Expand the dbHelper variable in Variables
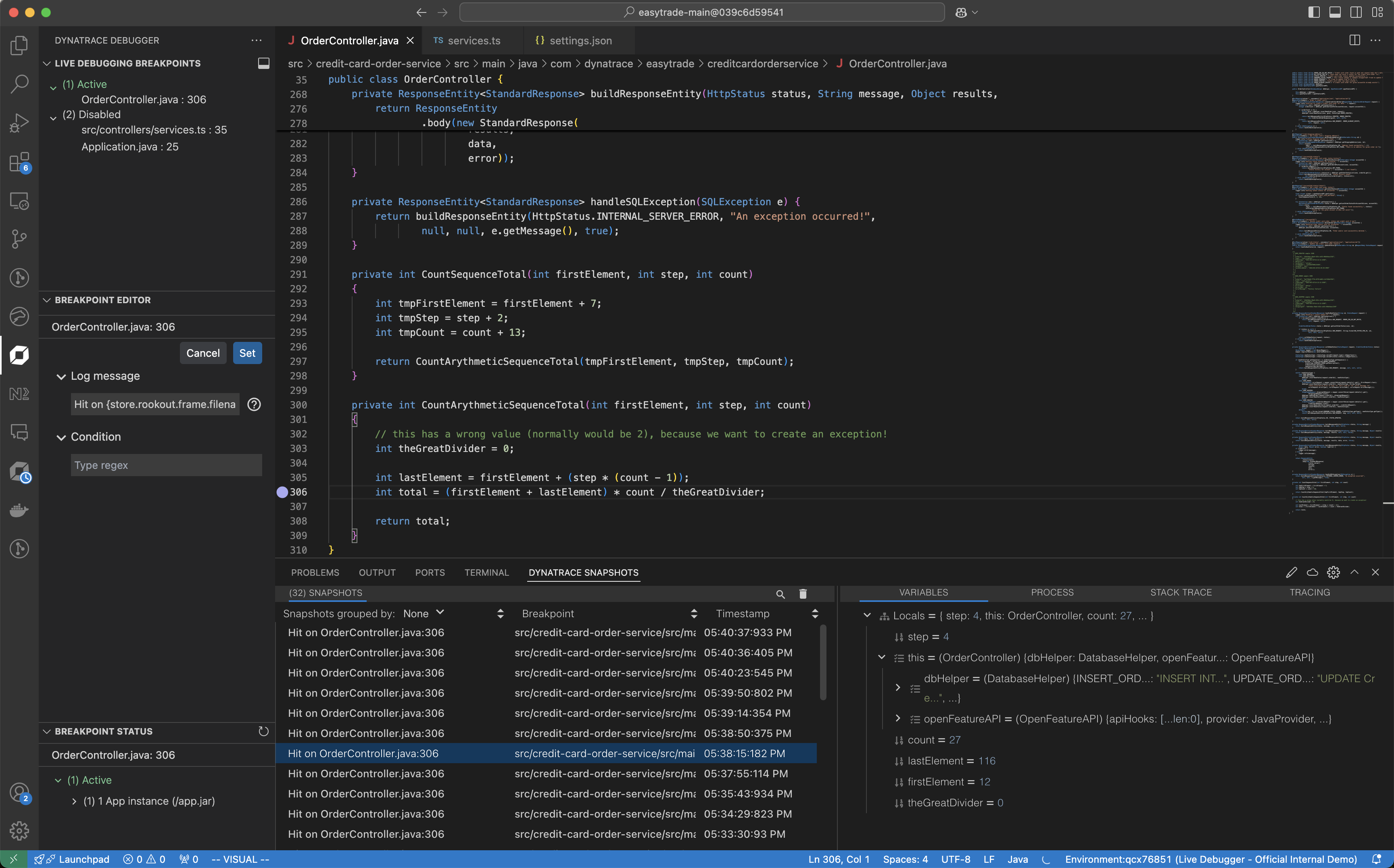The width and height of the screenshot is (1394, 868). 898,687
